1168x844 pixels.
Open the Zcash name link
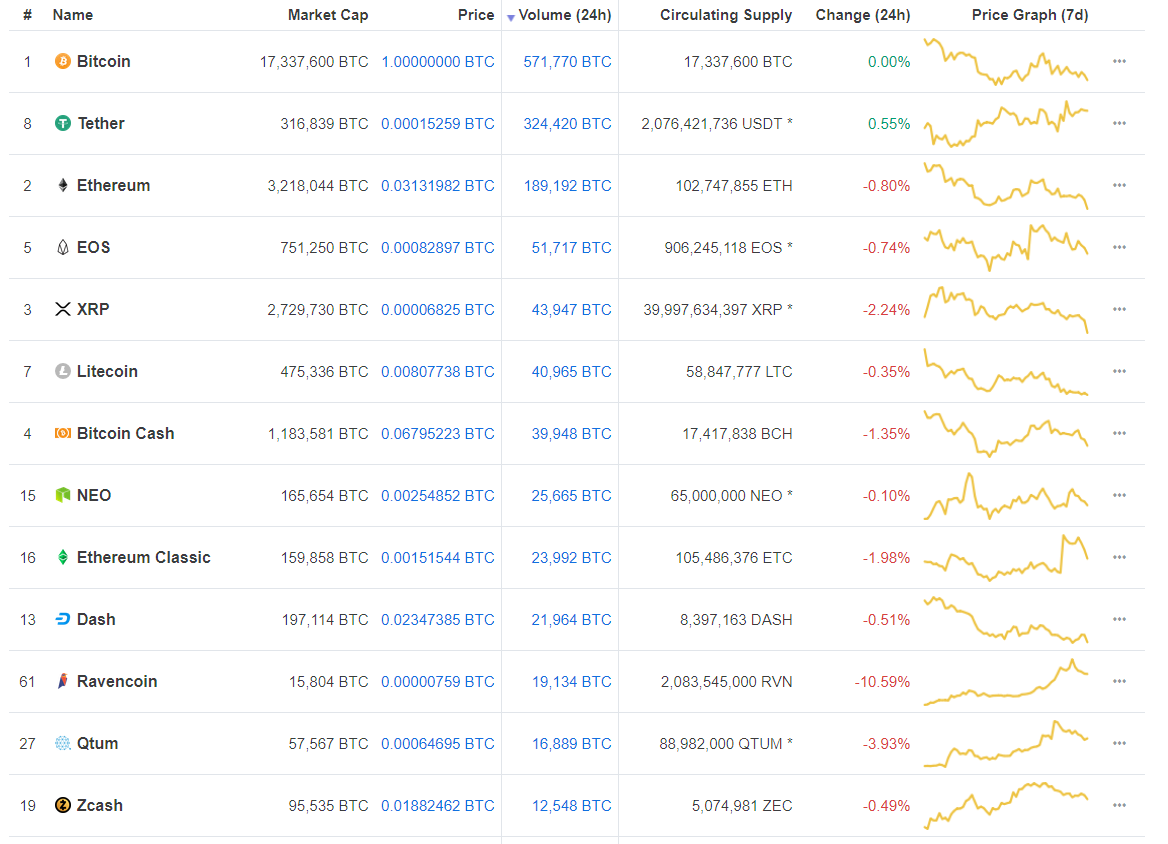click(100, 805)
